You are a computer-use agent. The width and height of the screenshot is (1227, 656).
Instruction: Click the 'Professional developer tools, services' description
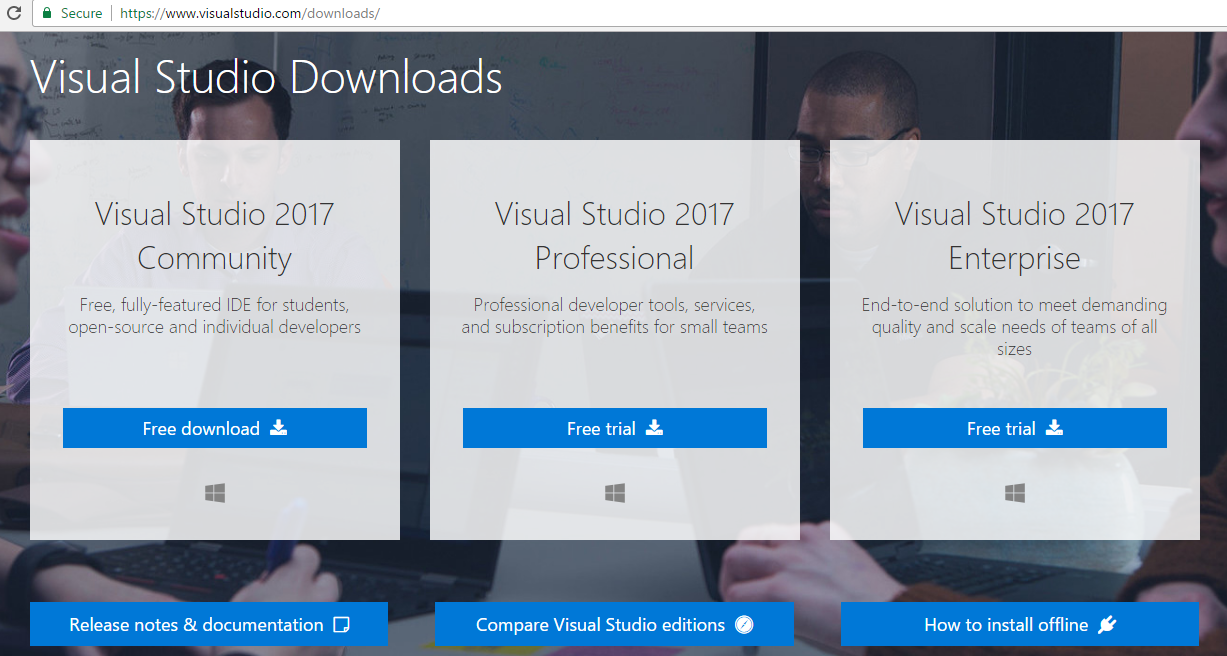pos(615,315)
